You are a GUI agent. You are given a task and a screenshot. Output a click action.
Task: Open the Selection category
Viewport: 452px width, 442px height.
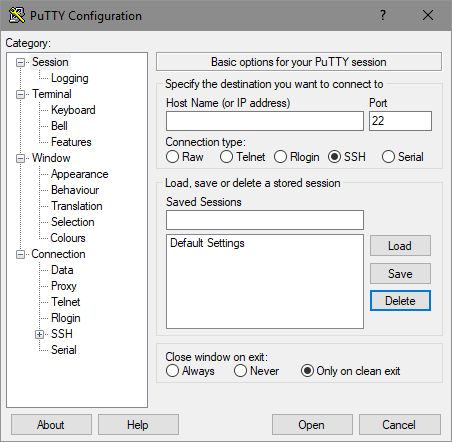[x=73, y=222]
